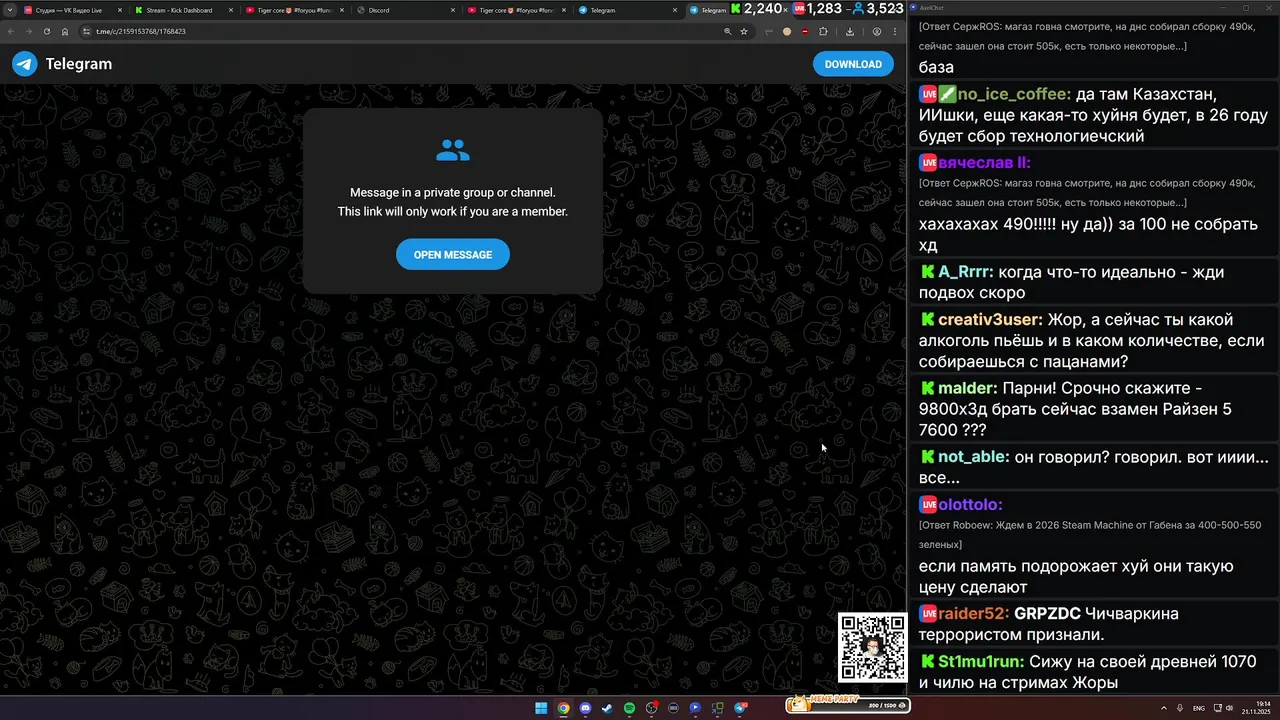This screenshot has height=720, width=1280.
Task: Click the browser back arrow
Action: [11, 31]
